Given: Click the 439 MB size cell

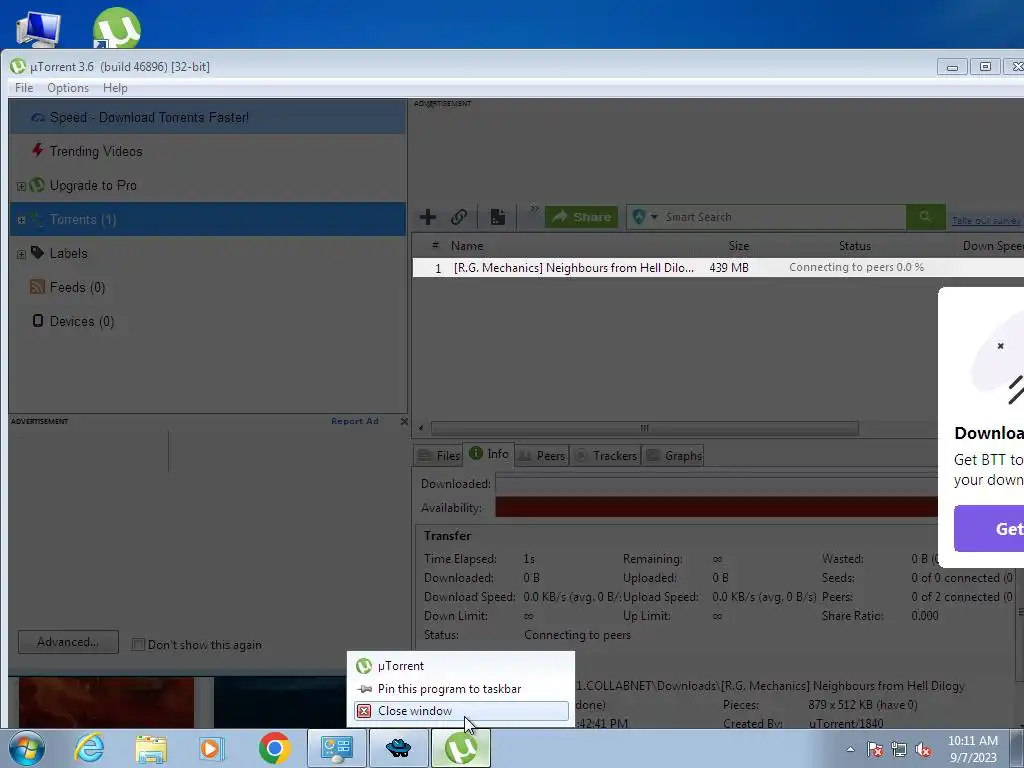Looking at the screenshot, I should pyautogui.click(x=729, y=268).
